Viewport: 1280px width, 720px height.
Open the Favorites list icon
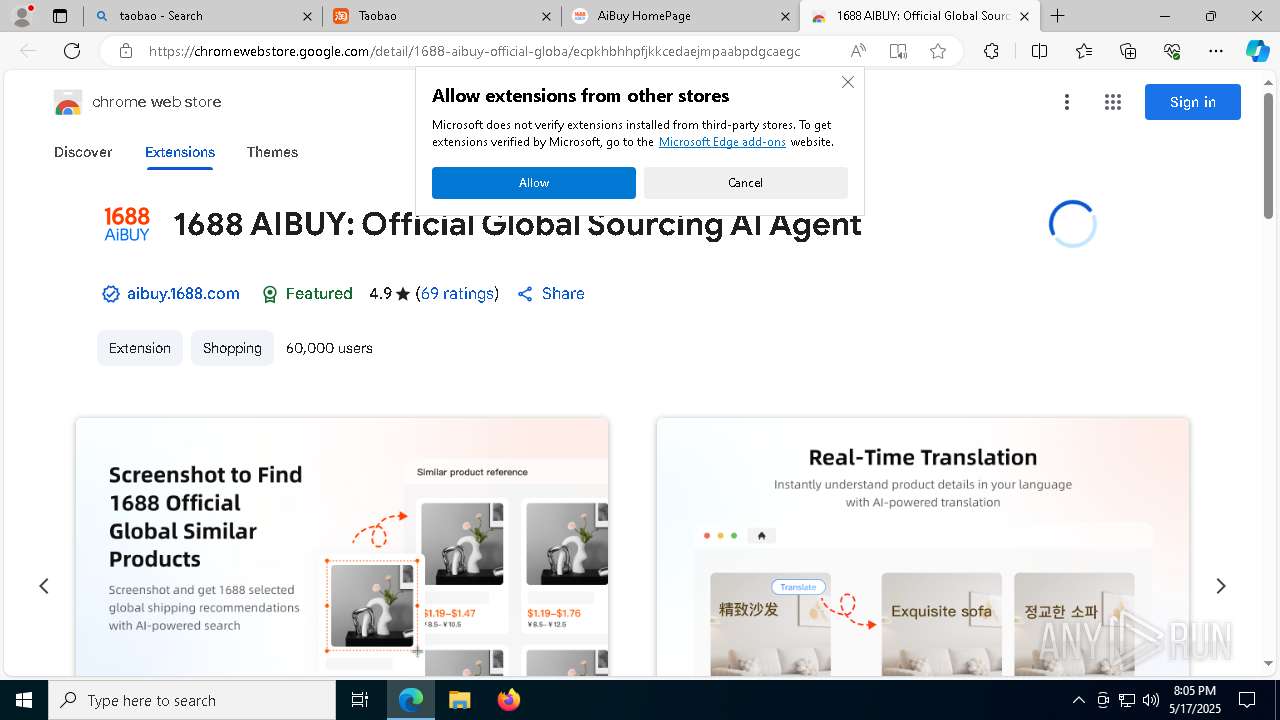pos(1084,51)
